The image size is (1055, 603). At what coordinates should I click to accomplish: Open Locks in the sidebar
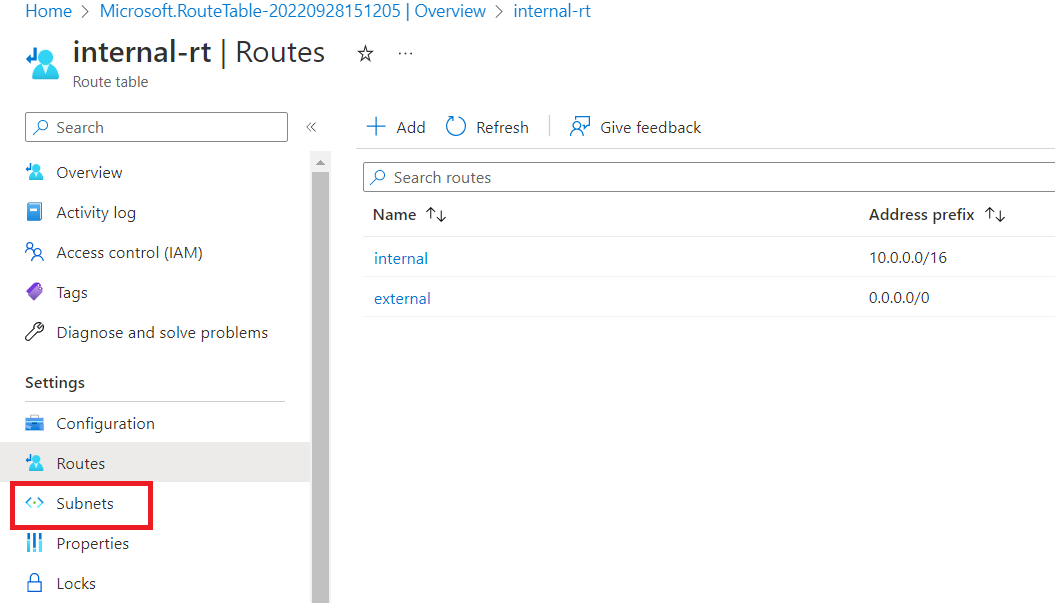pos(75,583)
